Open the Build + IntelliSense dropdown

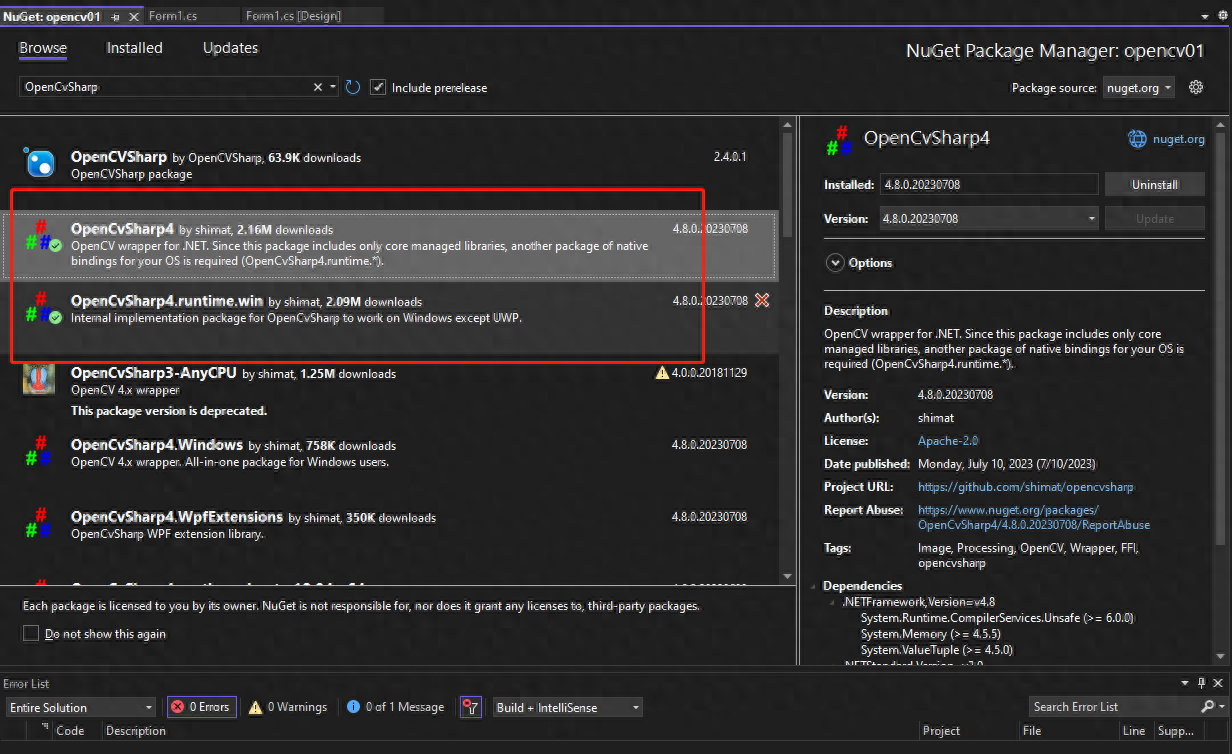[567, 707]
